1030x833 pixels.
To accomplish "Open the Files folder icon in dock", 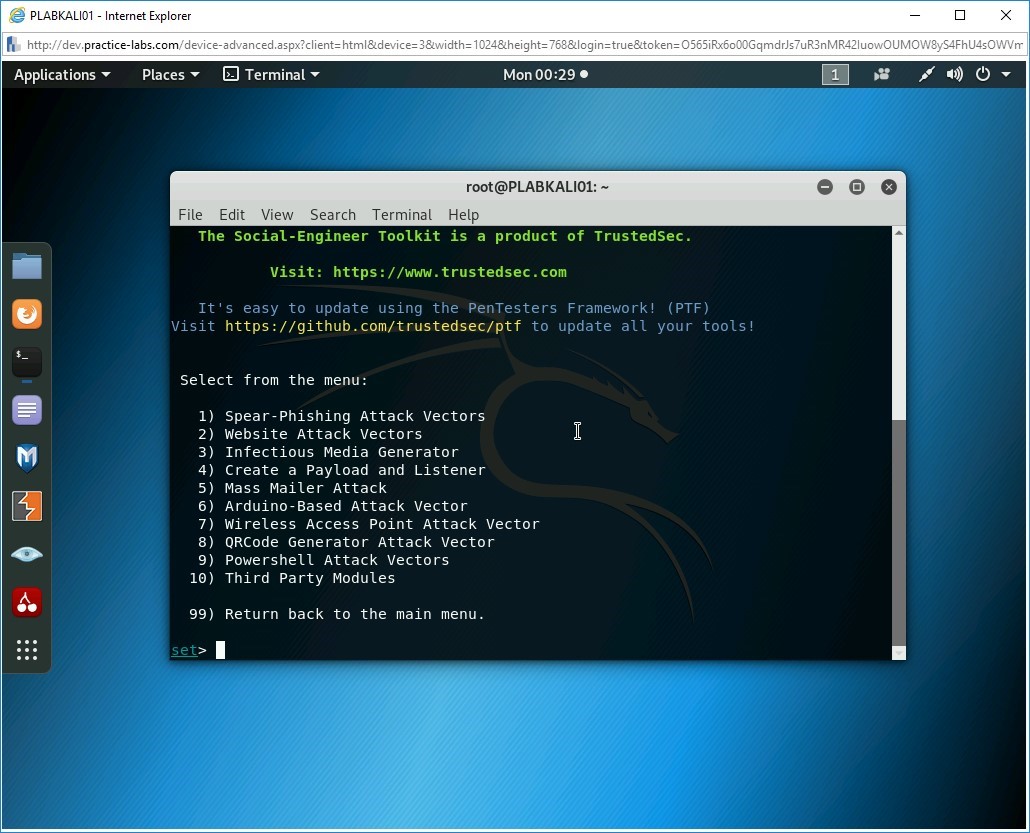I will tap(27, 266).
